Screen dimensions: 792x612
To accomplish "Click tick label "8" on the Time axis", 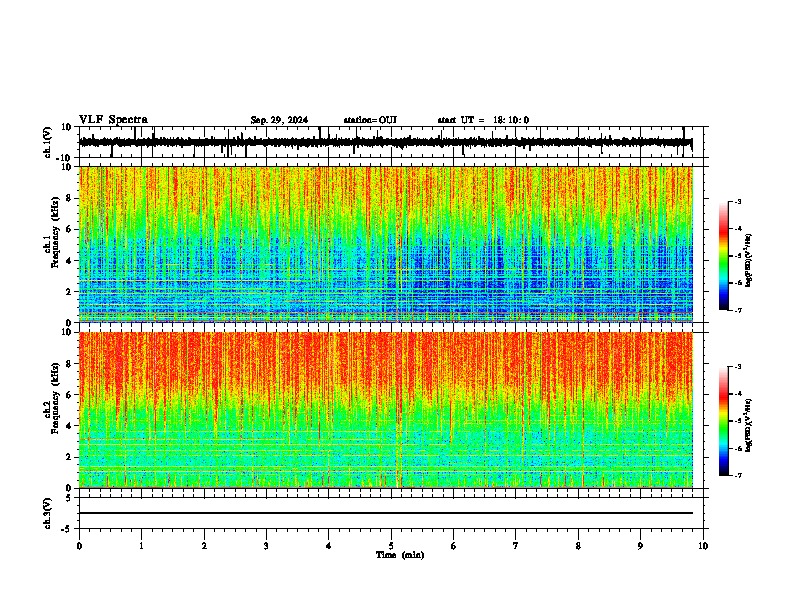I will 578,546.
